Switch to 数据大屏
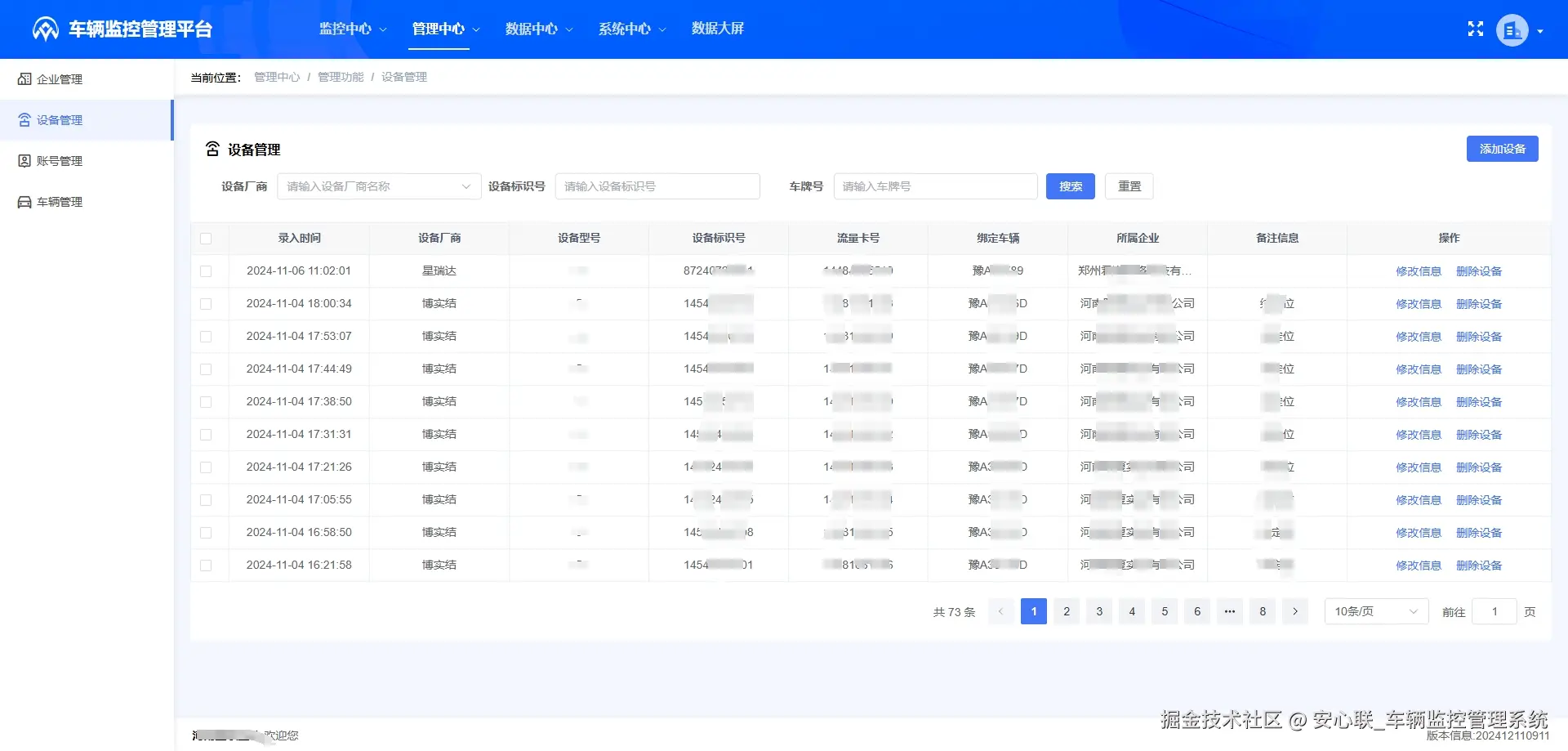The image size is (1568, 751). pos(718,29)
